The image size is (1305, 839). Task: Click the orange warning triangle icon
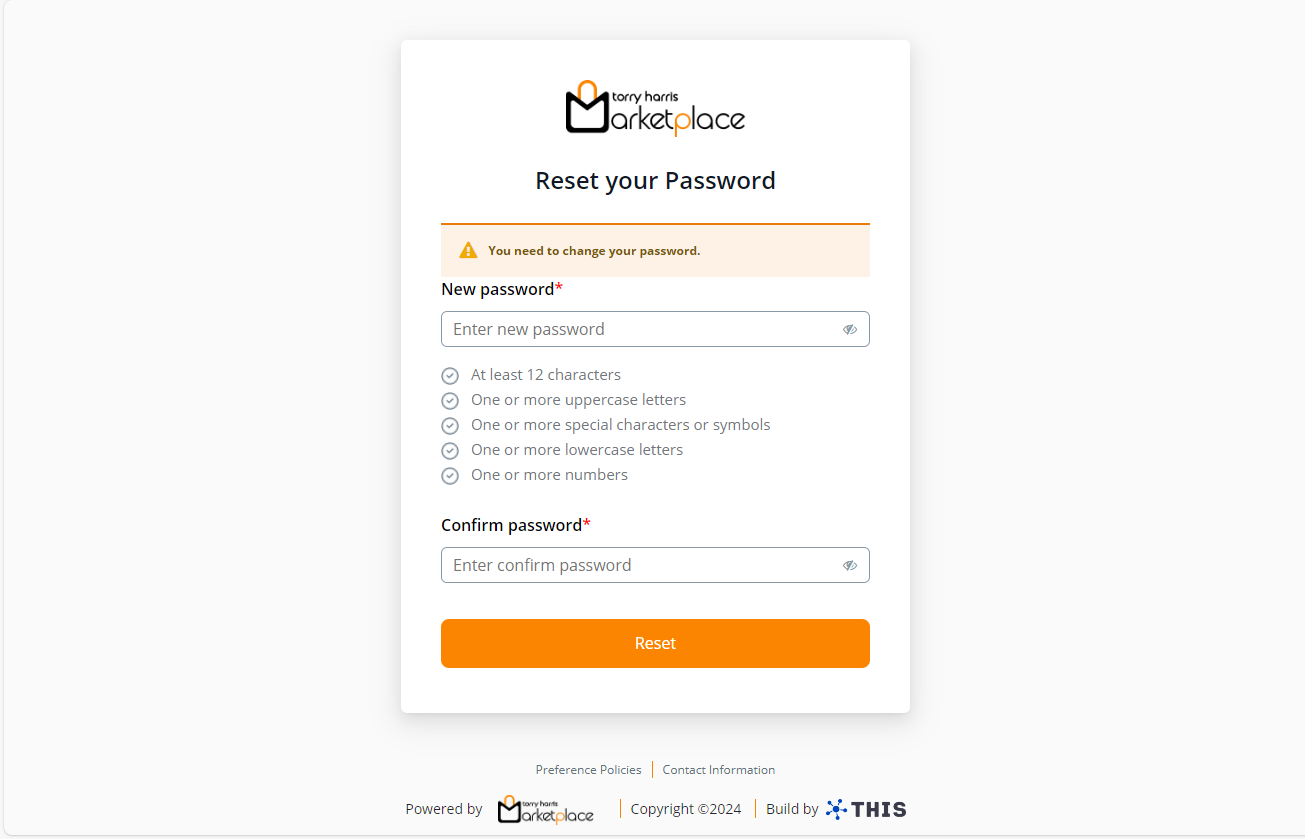(x=468, y=250)
